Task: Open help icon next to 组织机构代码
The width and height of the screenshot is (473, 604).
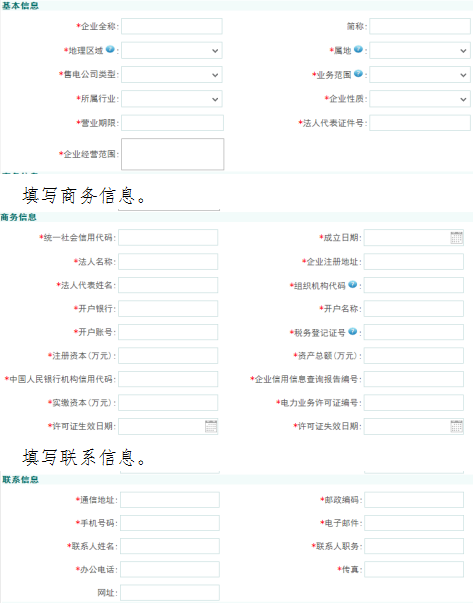Action: pos(352,284)
